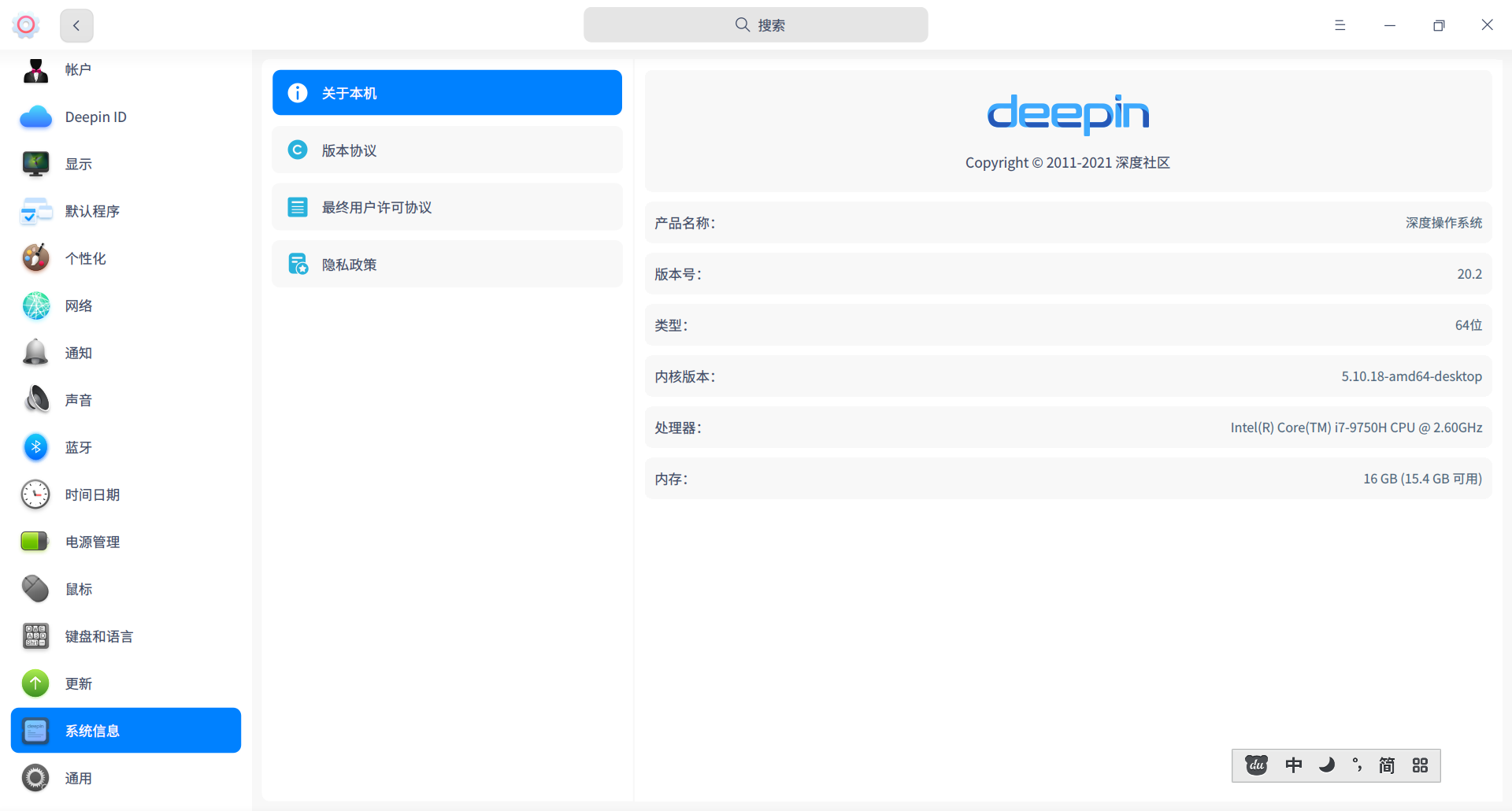Image resolution: width=1512 pixels, height=811 pixels.
Task: Select 帐户 in the sidebar
Action: pos(78,70)
